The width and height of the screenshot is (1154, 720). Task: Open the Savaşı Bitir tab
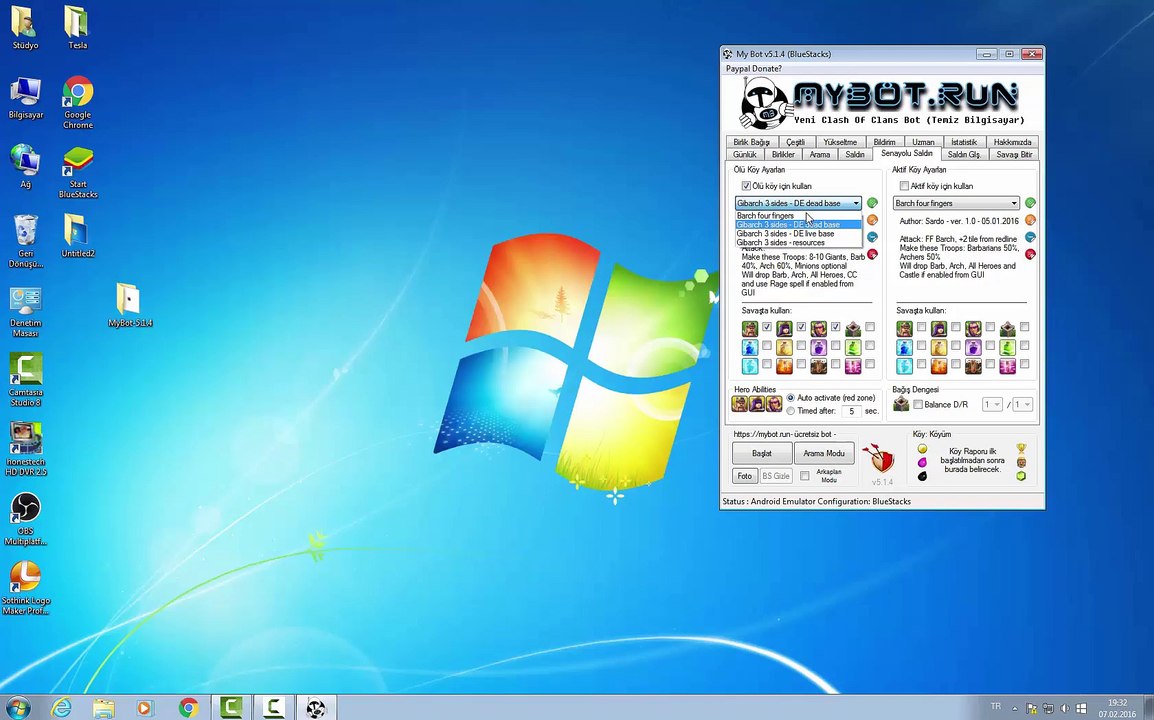coord(1014,155)
